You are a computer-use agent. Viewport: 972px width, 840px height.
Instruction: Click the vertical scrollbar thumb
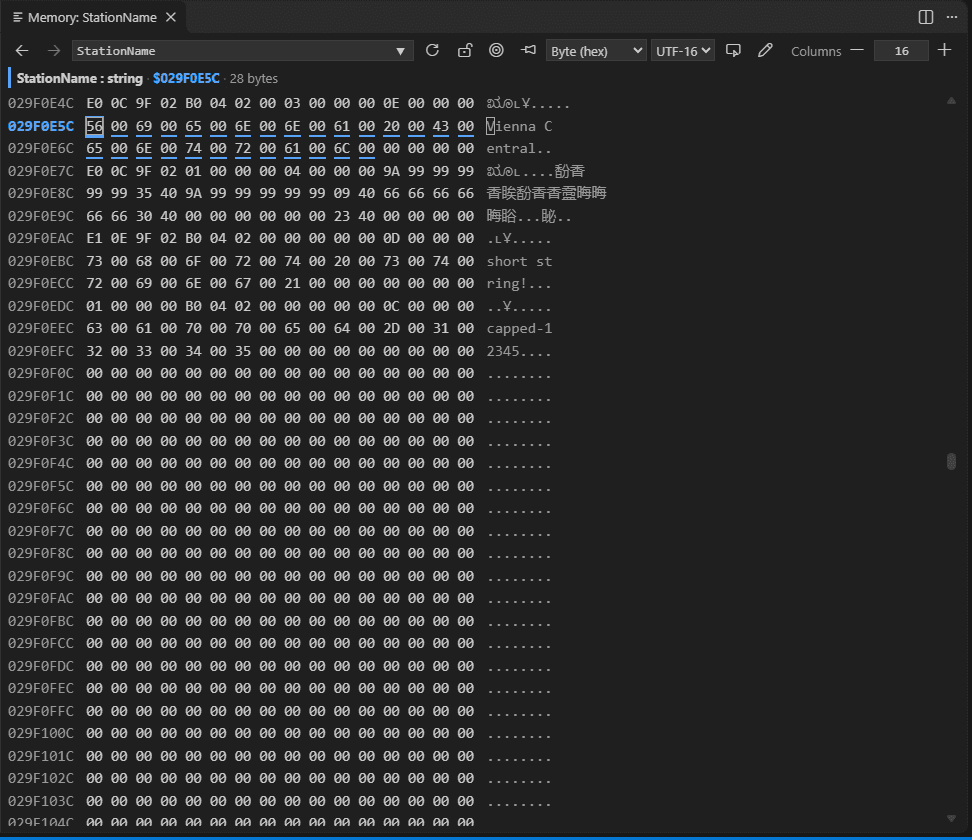[951, 461]
